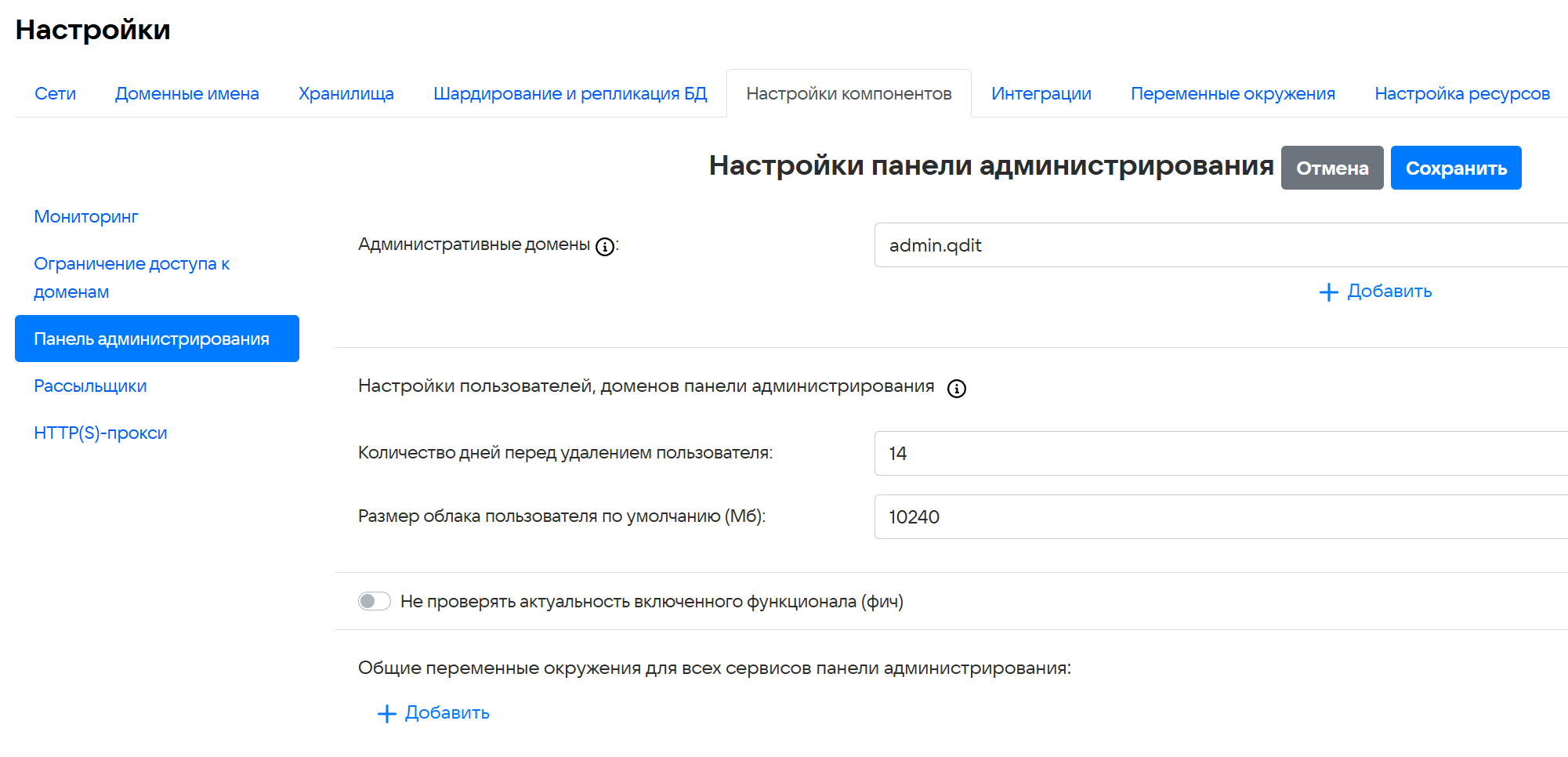The height and width of the screenshot is (757, 1568).
Task: Toggle Не проверять актуальность включенного функционала switch
Action: pos(375,601)
